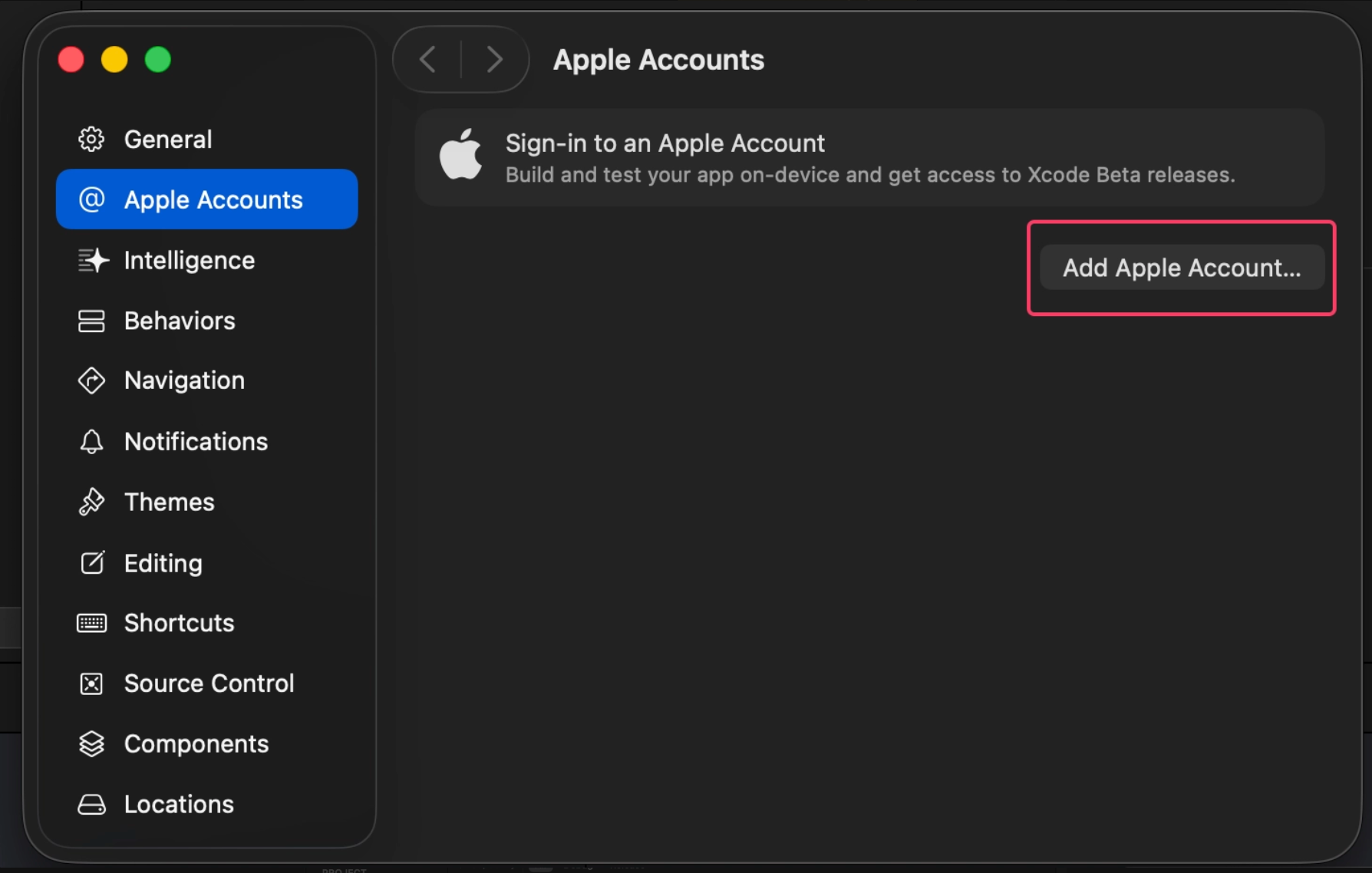
Task: Click the Shortcuts keyboard icon
Action: [x=91, y=623]
